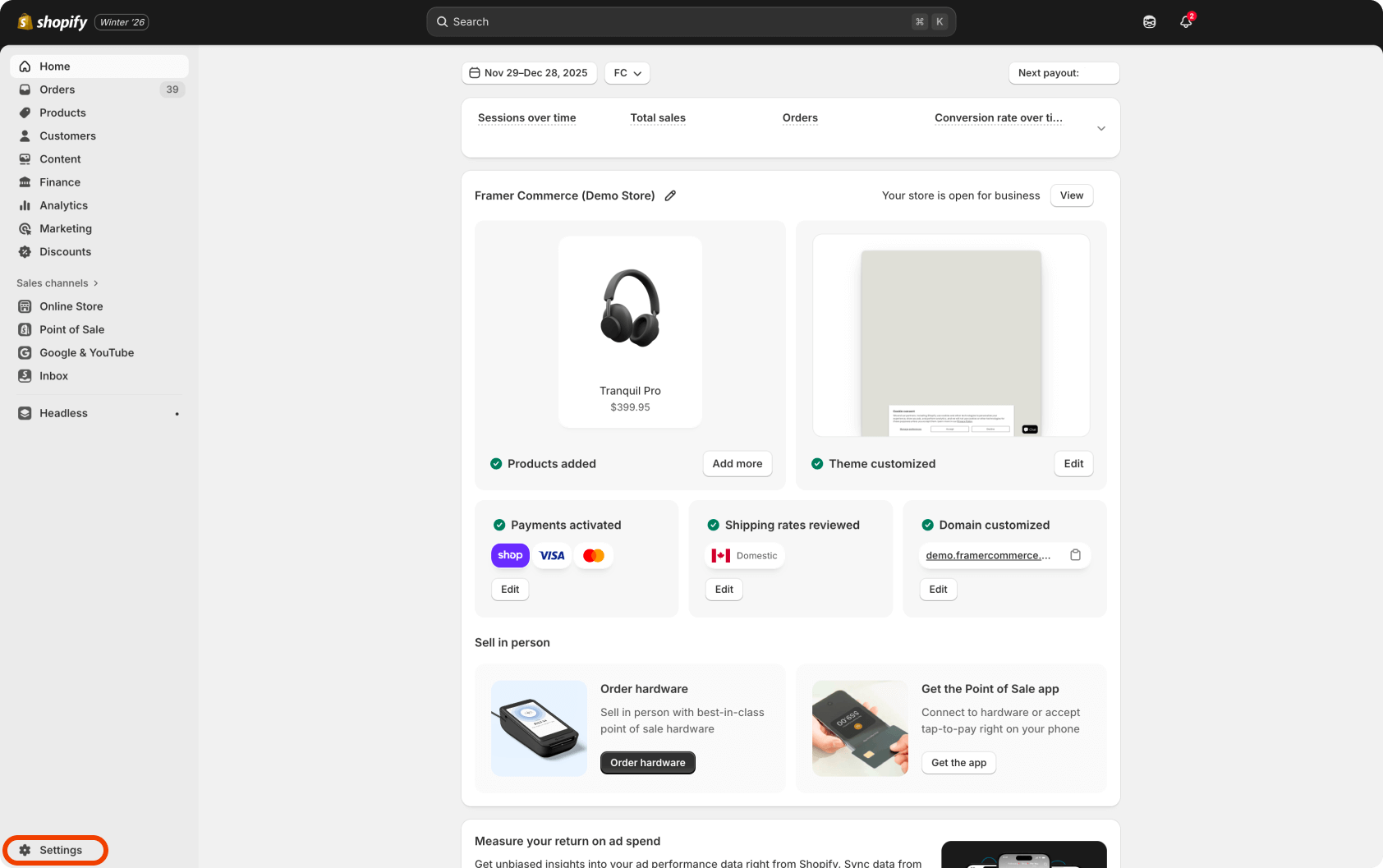Click the Point of Sale icon
The height and width of the screenshot is (868, 1383).
[25, 329]
